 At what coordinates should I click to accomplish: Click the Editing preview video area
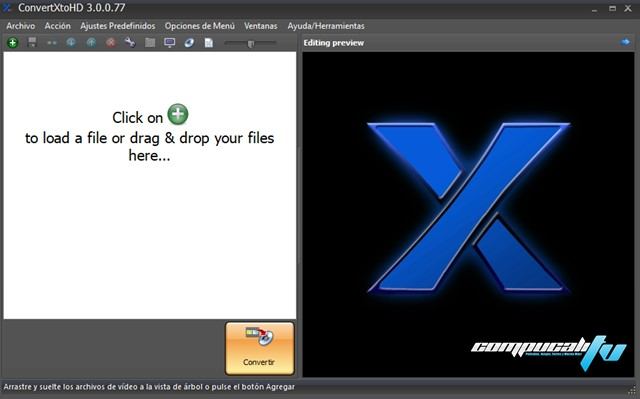pos(468,214)
